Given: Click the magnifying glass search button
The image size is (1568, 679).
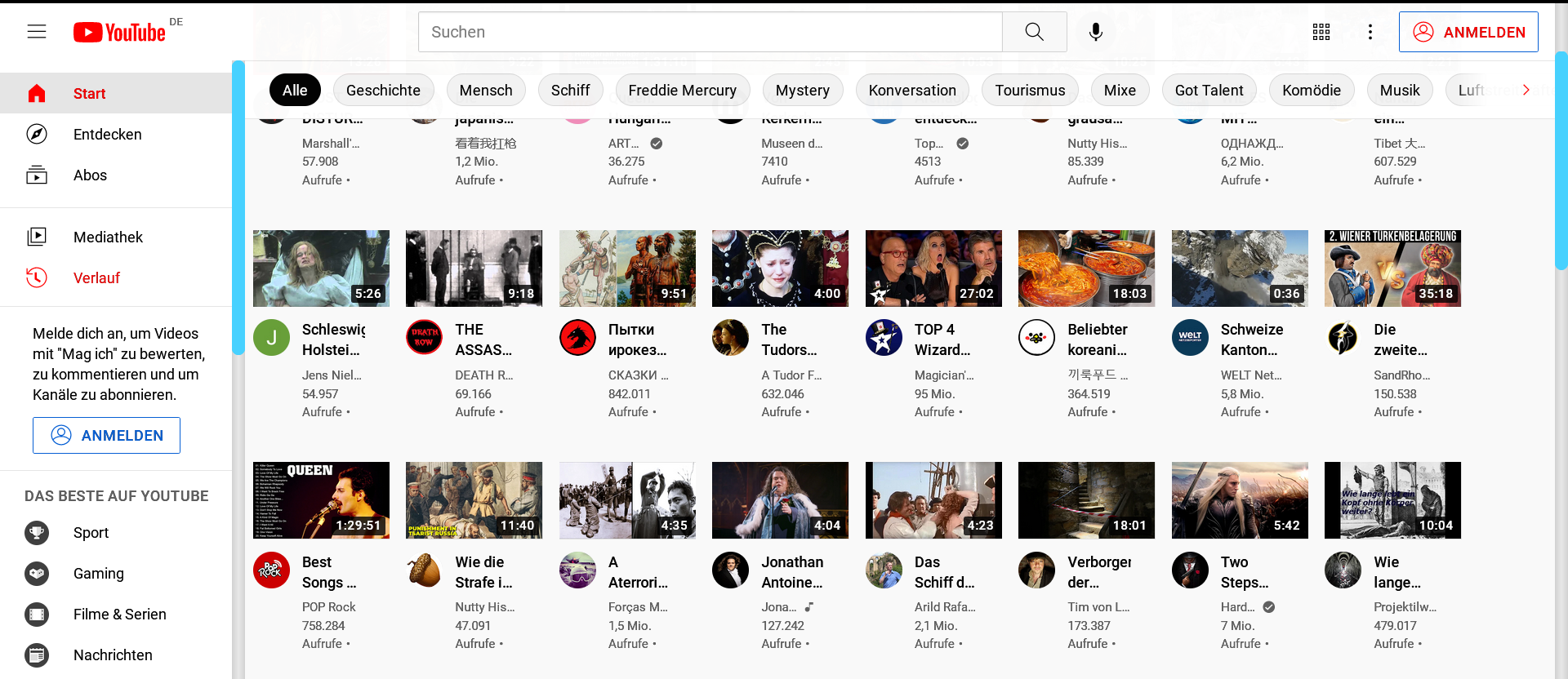Looking at the screenshot, I should click(1034, 32).
